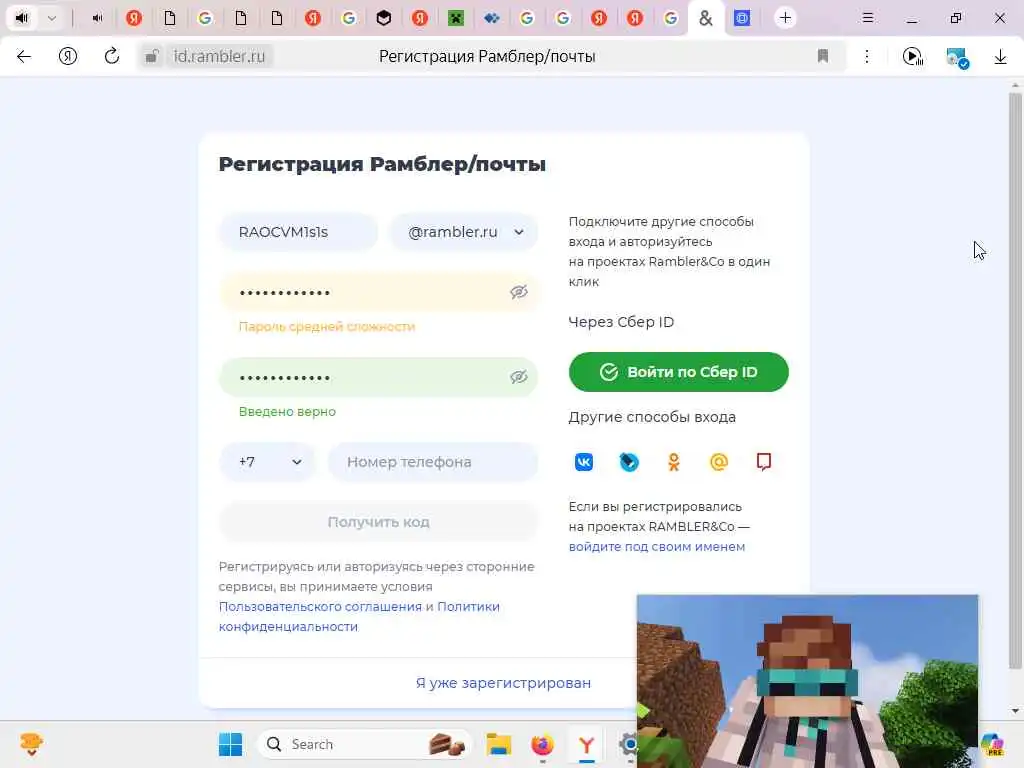This screenshot has width=1024, height=768.
Task: Click the password confirmation field
Action: (378, 377)
